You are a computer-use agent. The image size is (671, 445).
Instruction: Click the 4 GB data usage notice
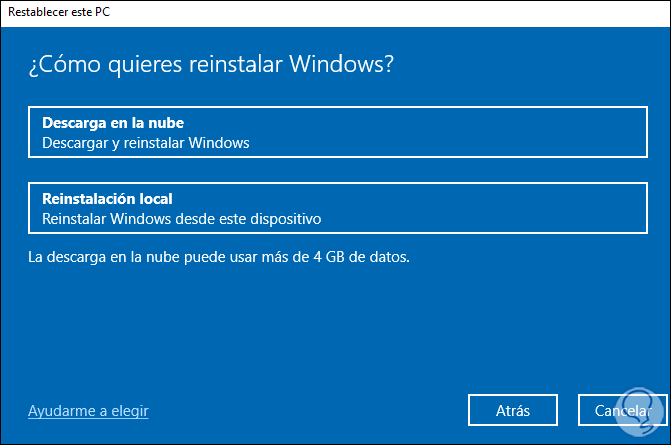[219, 257]
